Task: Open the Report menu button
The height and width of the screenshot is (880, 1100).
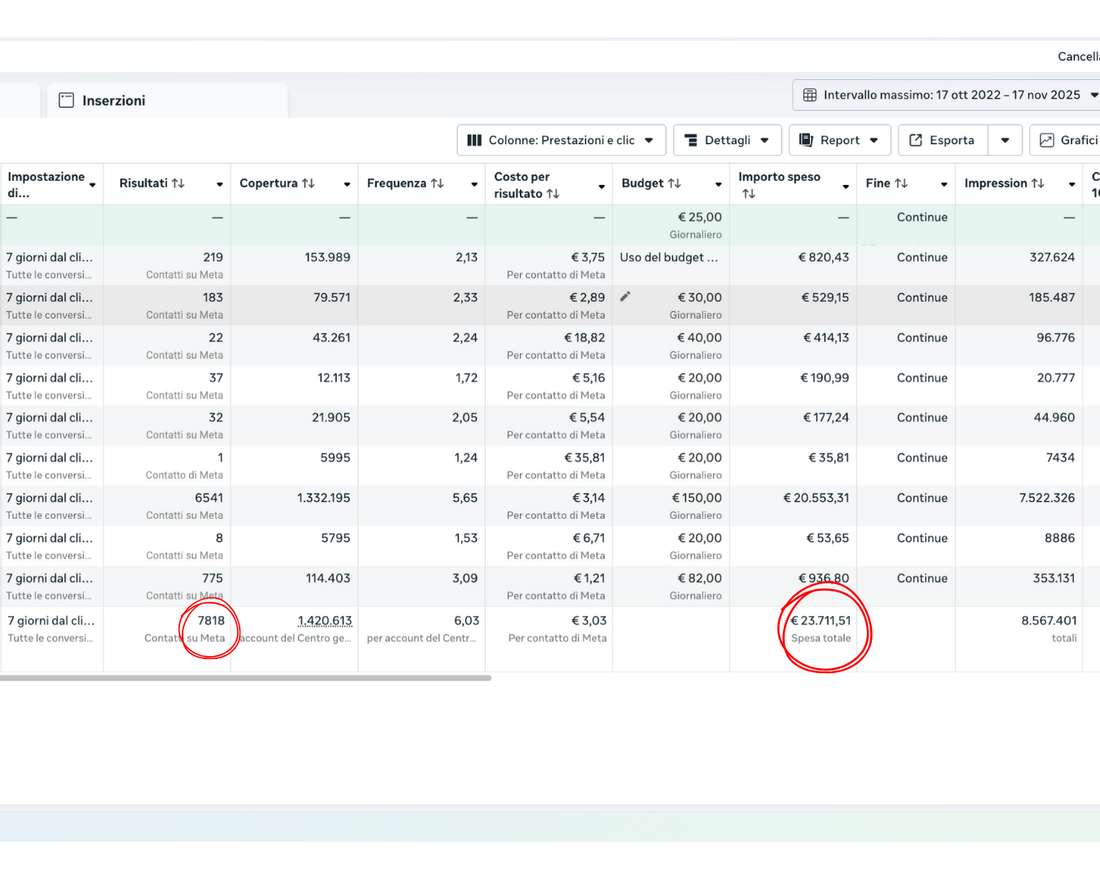Action: coord(839,140)
